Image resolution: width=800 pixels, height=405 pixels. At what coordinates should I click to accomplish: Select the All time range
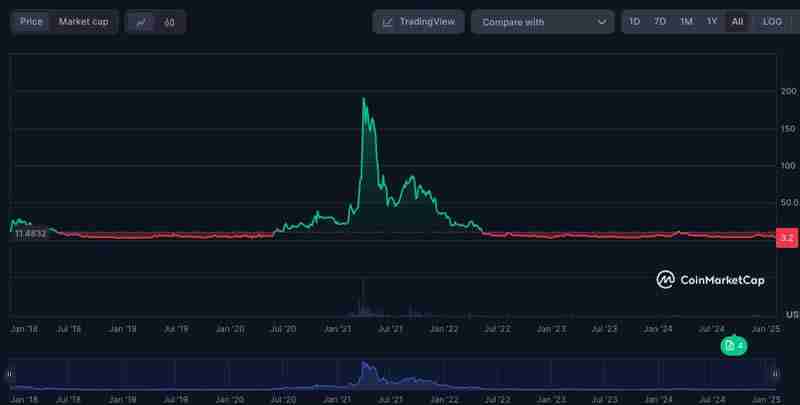[x=737, y=21]
